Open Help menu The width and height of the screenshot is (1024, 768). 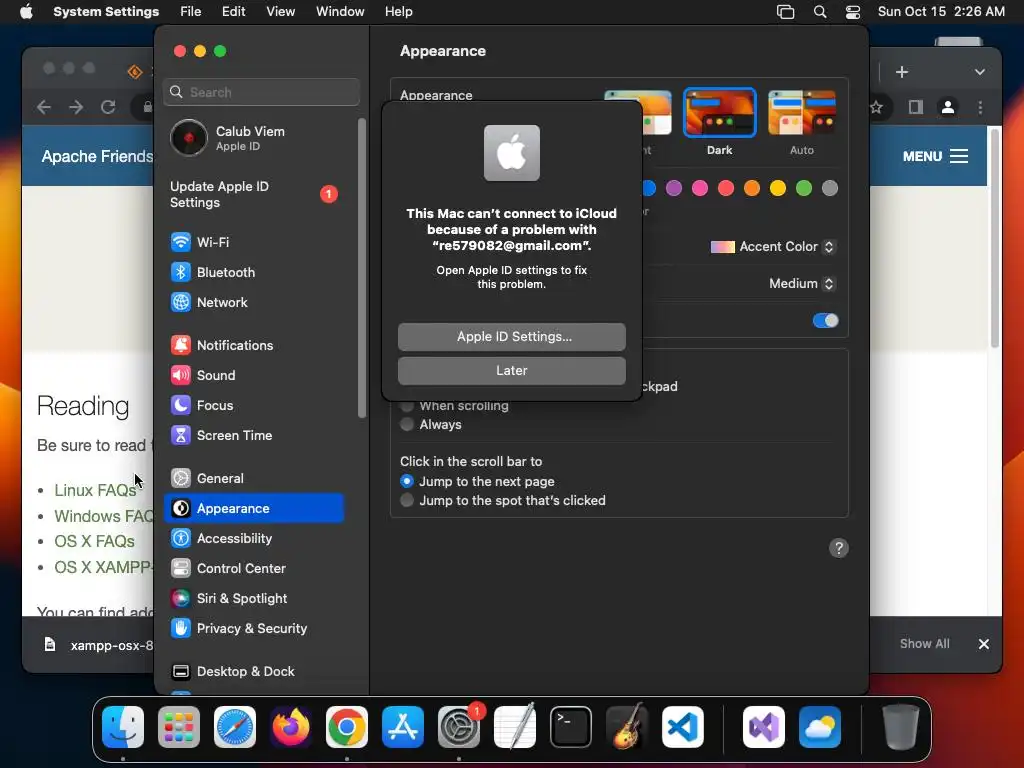point(398,12)
